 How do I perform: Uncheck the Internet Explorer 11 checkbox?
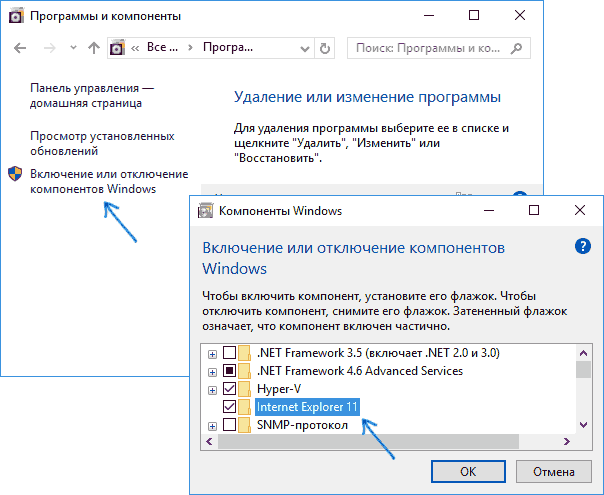click(230, 406)
